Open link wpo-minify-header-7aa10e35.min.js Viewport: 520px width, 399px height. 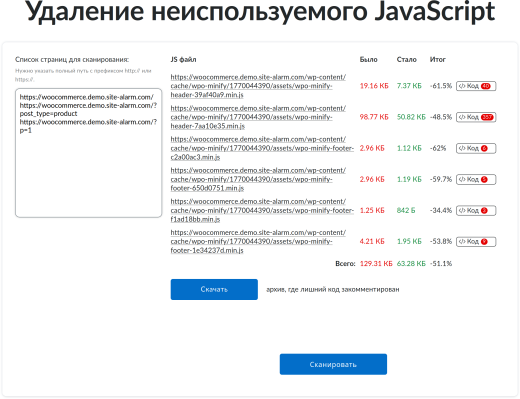coord(258,117)
